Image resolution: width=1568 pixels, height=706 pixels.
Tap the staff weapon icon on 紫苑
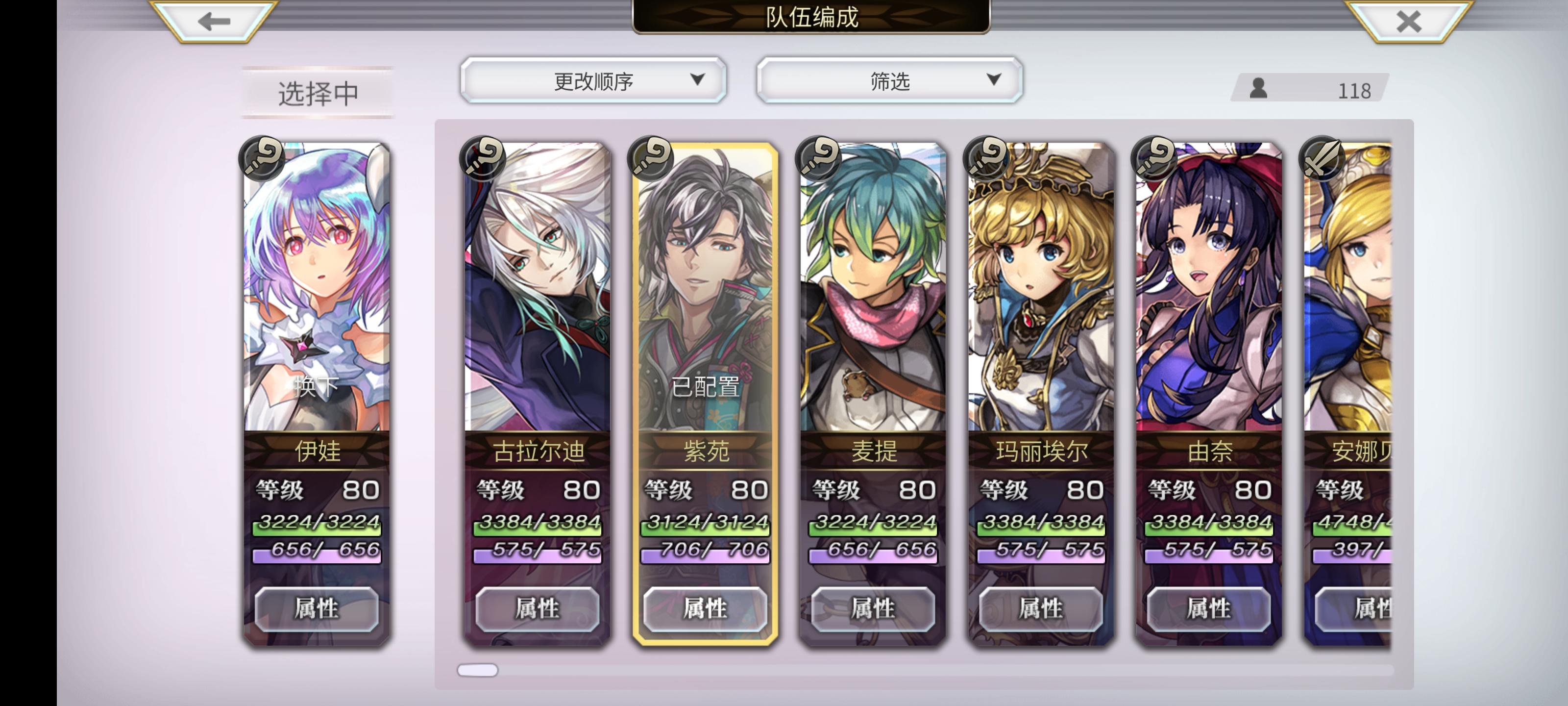pyautogui.click(x=651, y=158)
